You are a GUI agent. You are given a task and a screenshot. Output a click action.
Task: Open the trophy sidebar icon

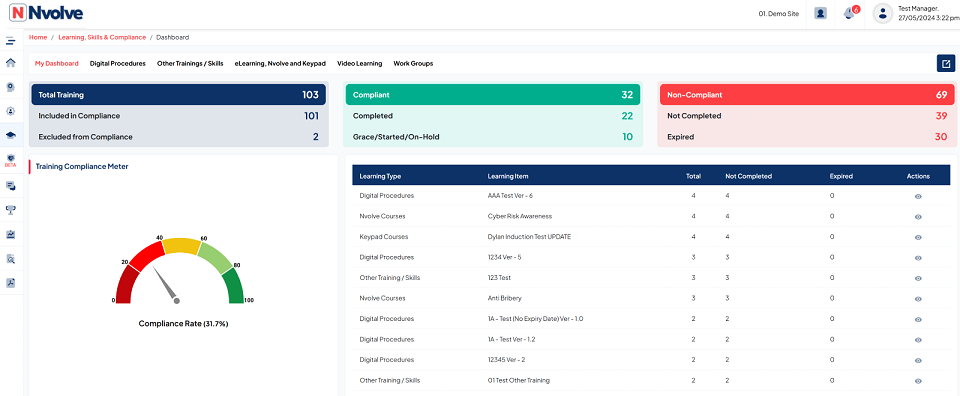10,210
